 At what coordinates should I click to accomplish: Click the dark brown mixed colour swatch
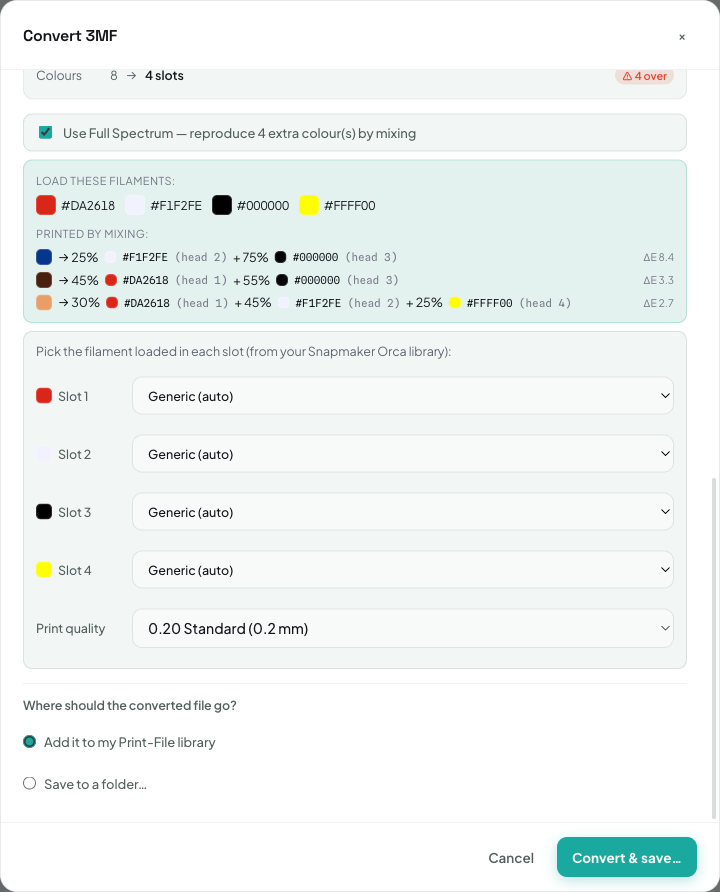coord(44,280)
